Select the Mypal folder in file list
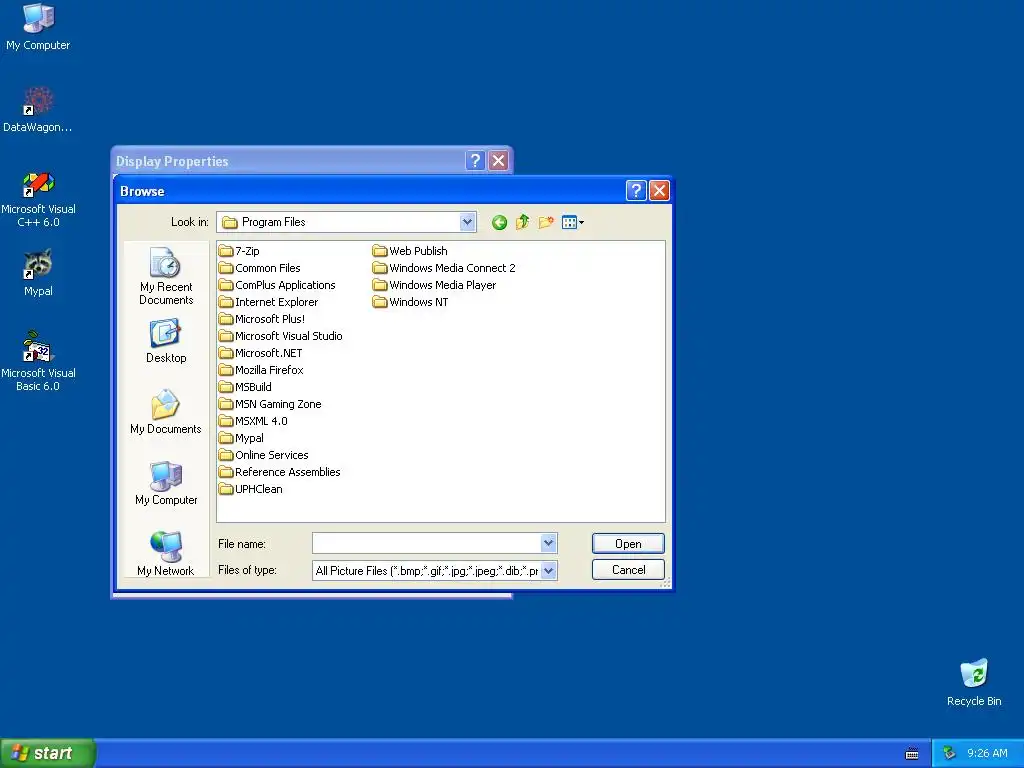Image resolution: width=1024 pixels, height=768 pixels. pyautogui.click(x=242, y=438)
